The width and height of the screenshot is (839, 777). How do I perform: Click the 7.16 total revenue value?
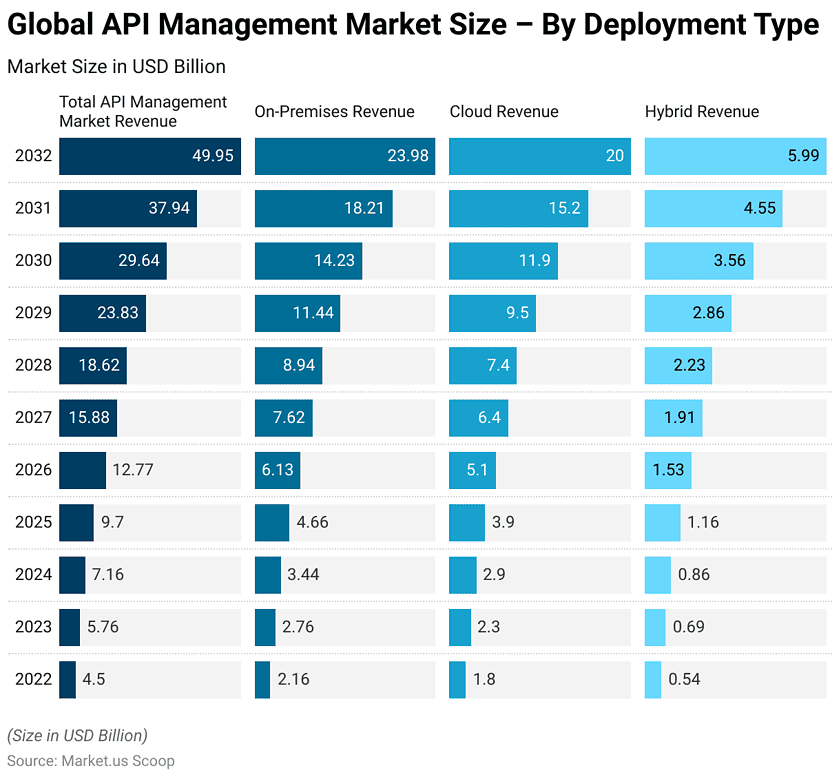click(x=108, y=574)
